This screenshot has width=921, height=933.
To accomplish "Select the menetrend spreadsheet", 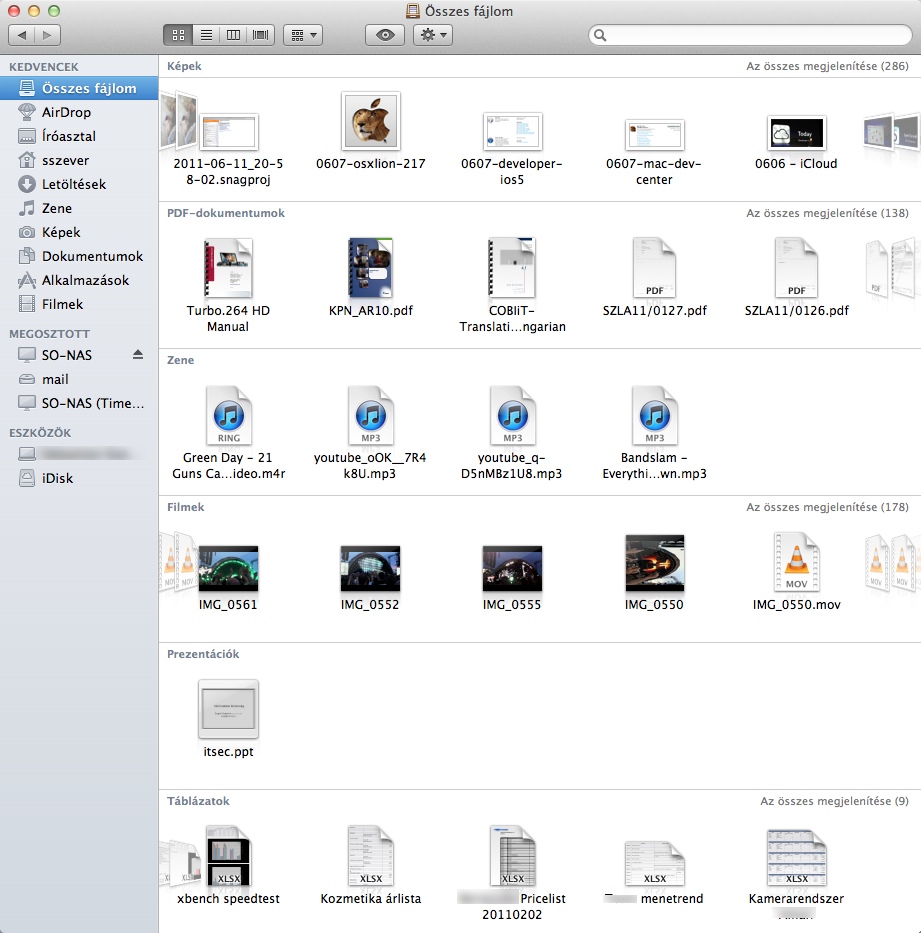I will (654, 864).
